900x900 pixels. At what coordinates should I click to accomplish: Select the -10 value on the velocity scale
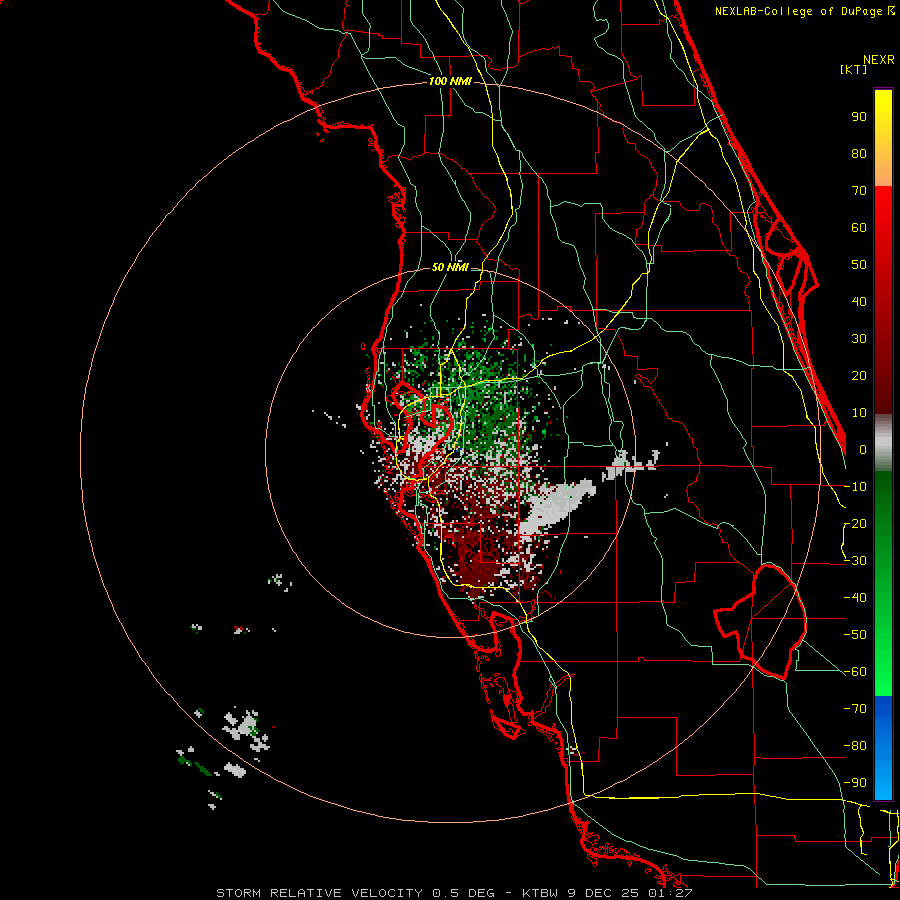[x=855, y=487]
